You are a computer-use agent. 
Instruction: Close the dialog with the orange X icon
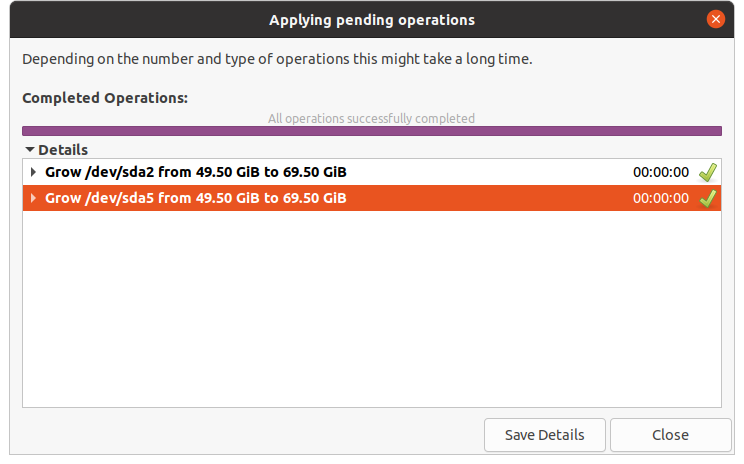click(x=715, y=19)
